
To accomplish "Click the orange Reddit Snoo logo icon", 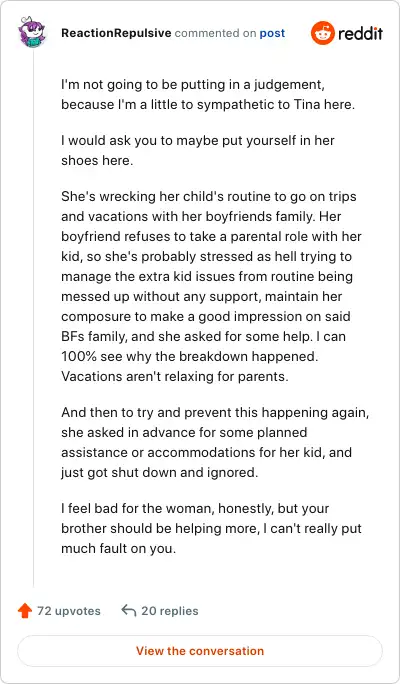I will coord(322,33).
